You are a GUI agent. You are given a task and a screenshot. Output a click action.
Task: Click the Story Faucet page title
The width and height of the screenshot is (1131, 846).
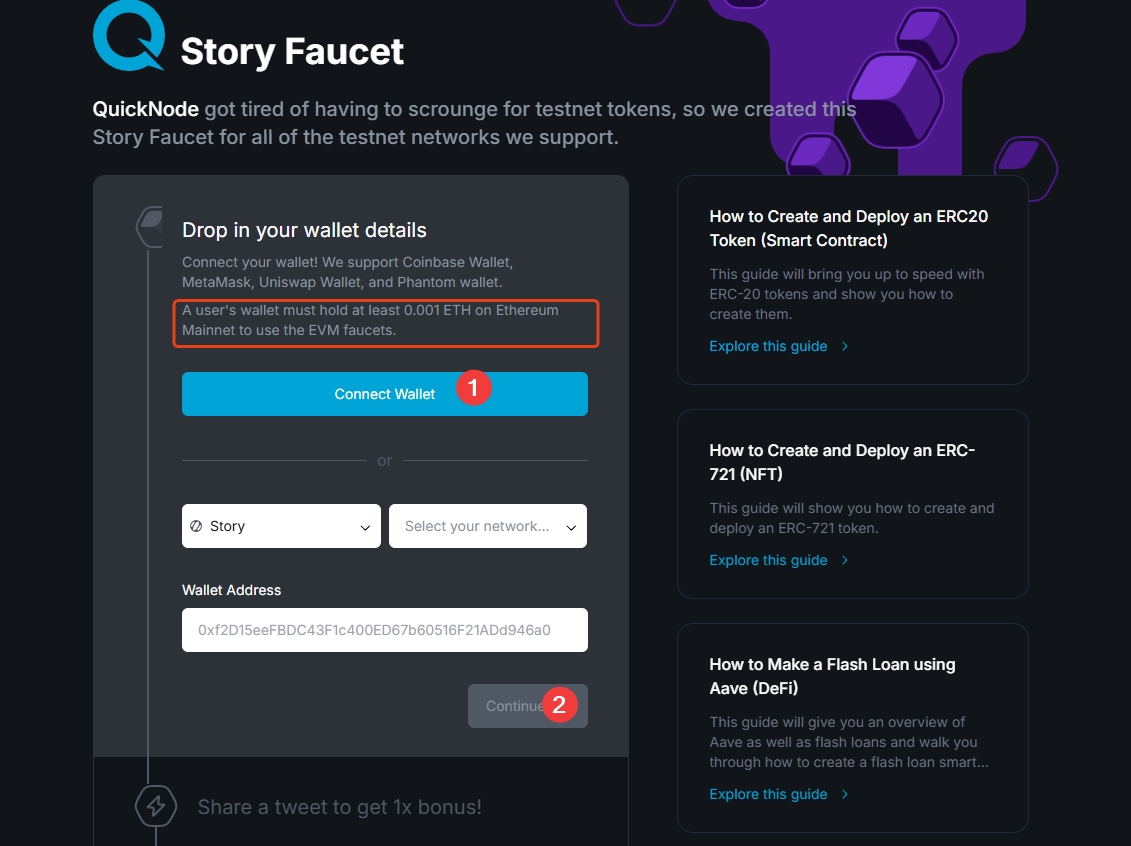(x=292, y=51)
